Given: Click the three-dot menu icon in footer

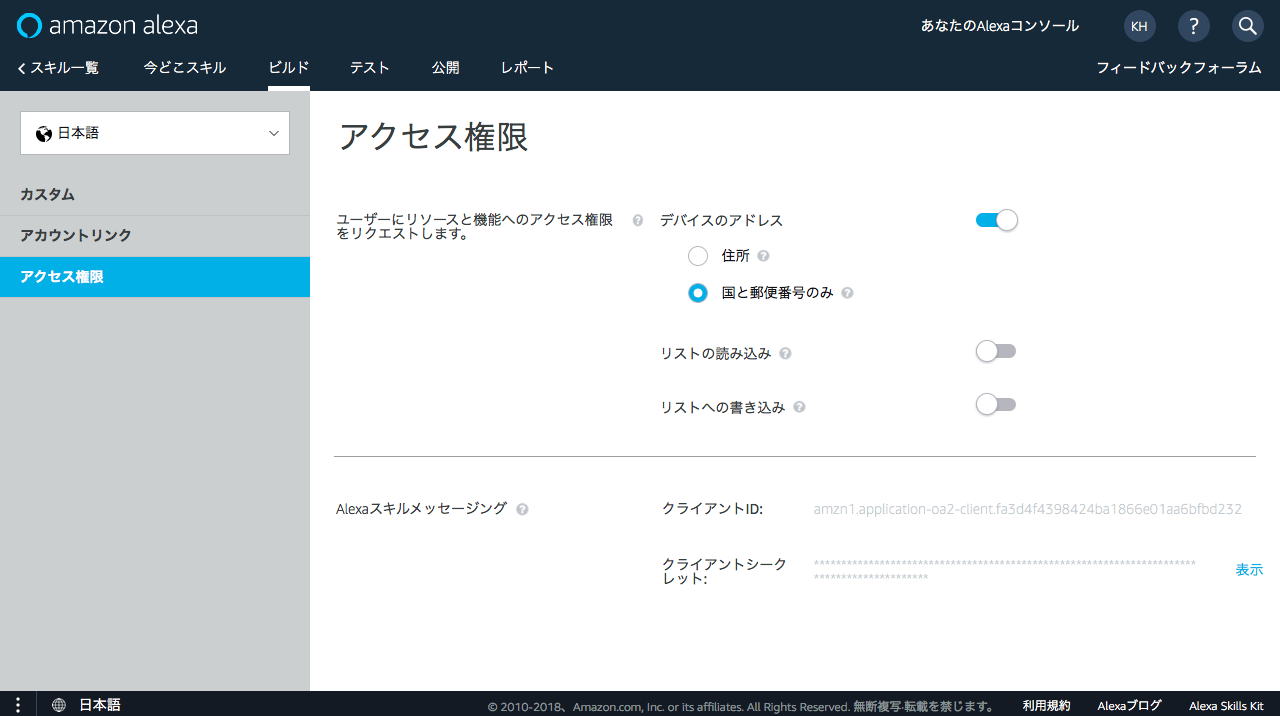Looking at the screenshot, I should click(x=18, y=705).
